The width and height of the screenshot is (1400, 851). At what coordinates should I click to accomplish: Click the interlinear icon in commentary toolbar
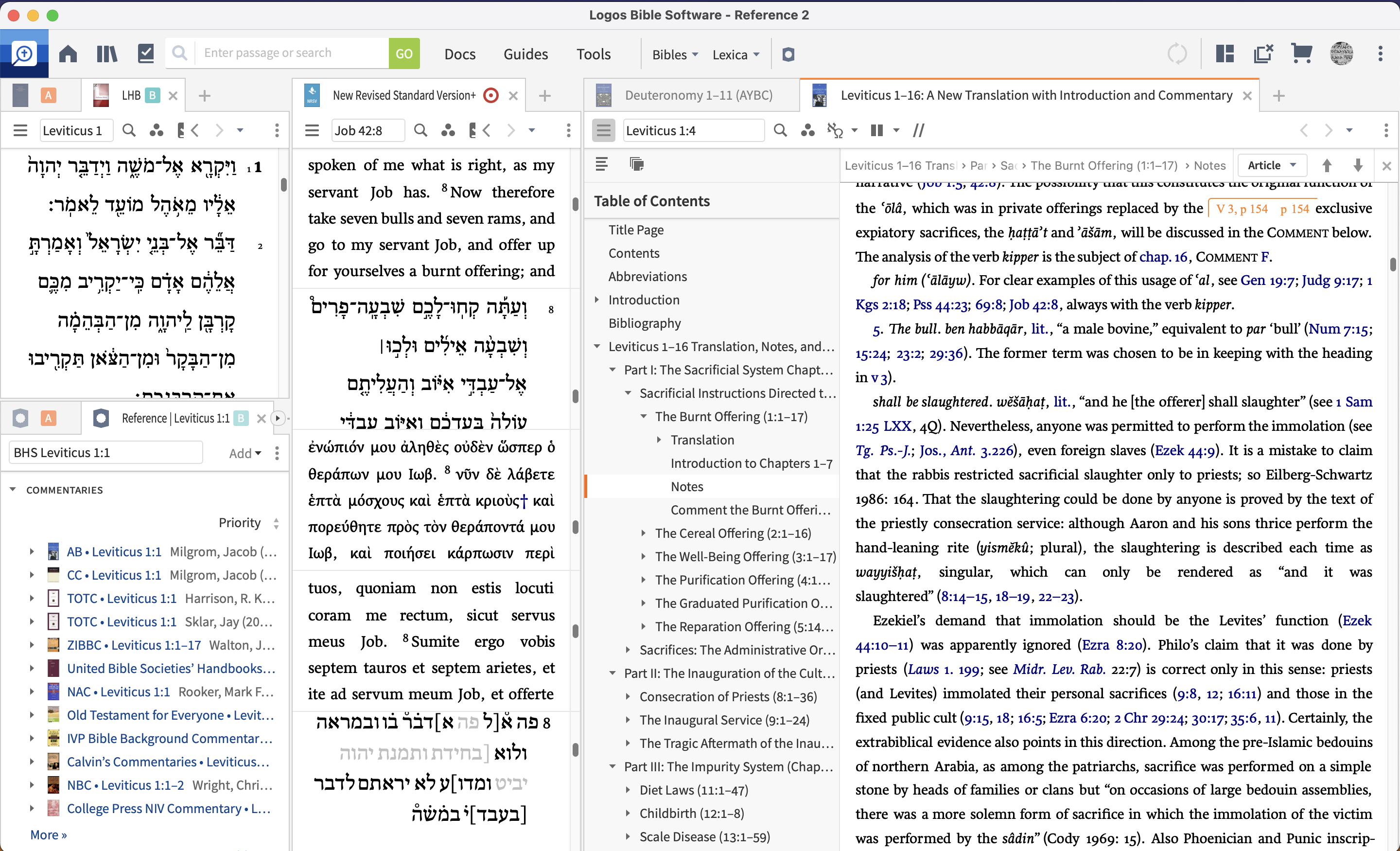pos(835,131)
